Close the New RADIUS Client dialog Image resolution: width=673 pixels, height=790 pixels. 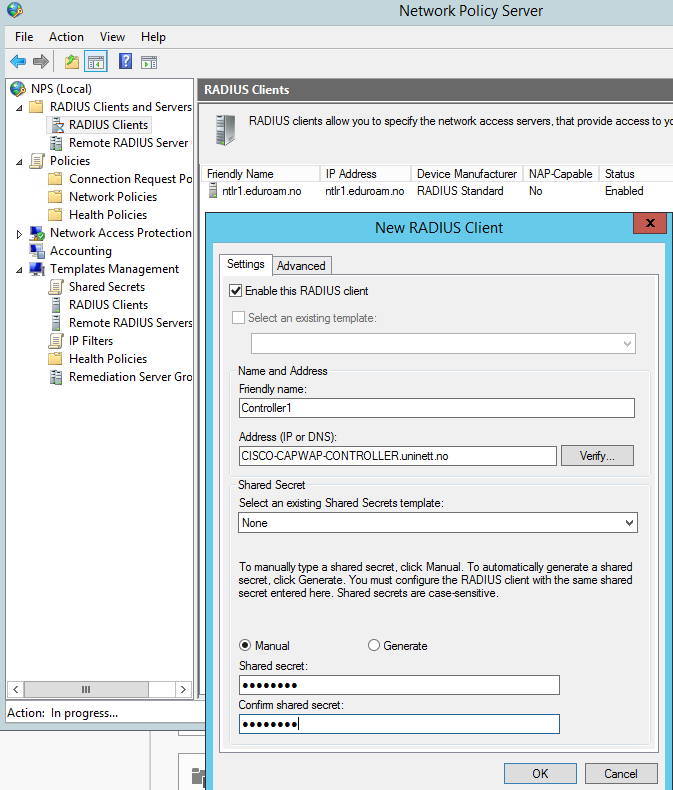[x=650, y=223]
